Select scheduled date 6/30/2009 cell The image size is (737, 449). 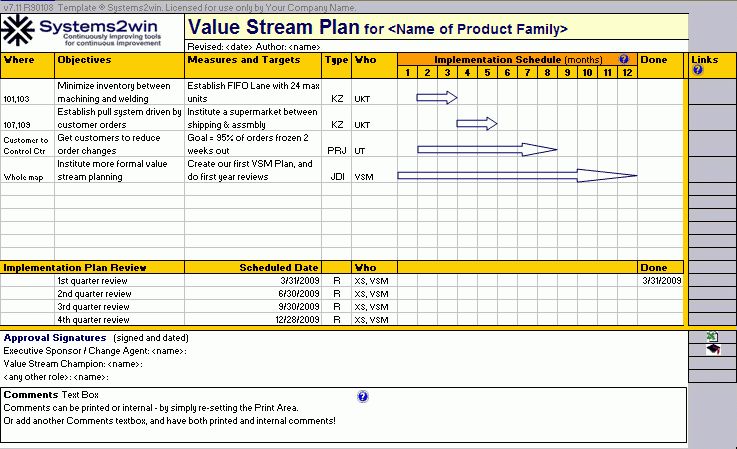click(253, 294)
